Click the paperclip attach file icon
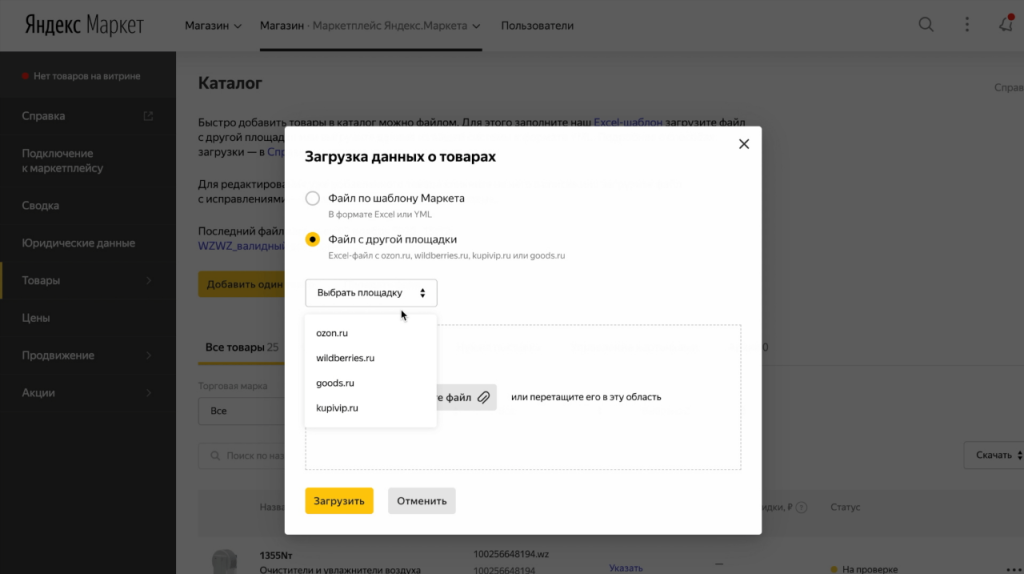1024x574 pixels. (x=483, y=397)
